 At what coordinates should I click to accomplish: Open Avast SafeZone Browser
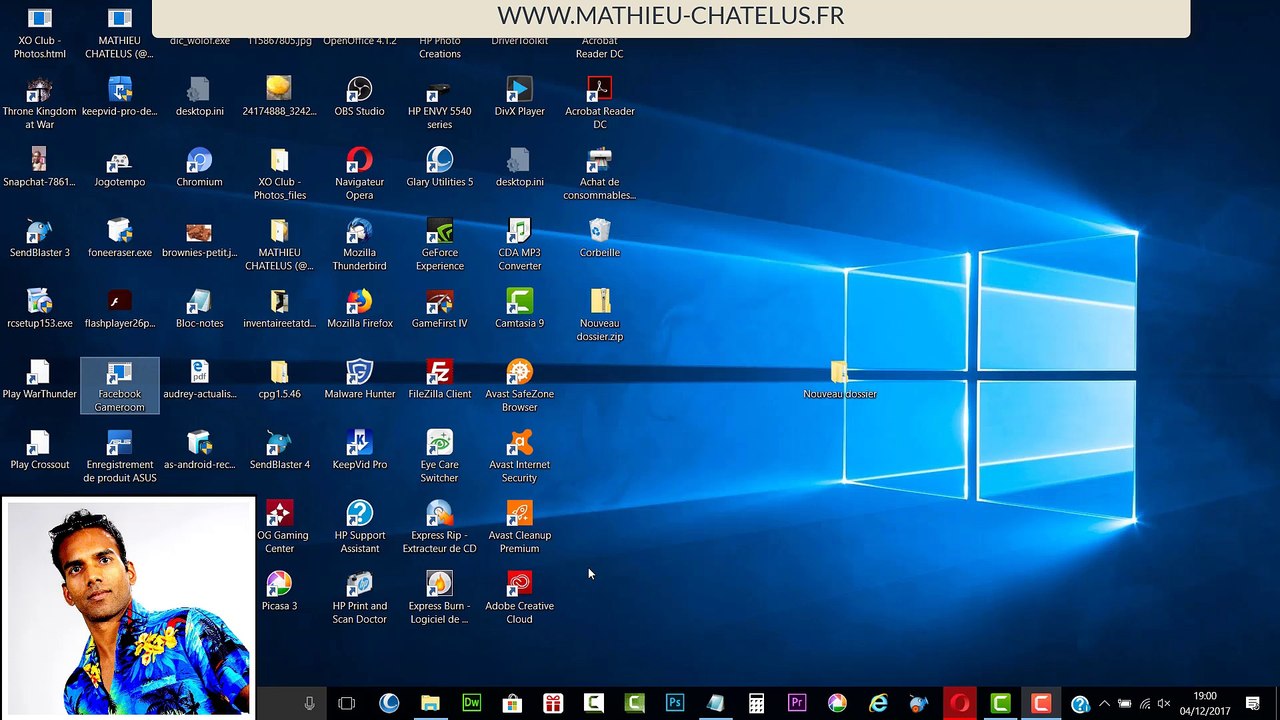tap(519, 386)
